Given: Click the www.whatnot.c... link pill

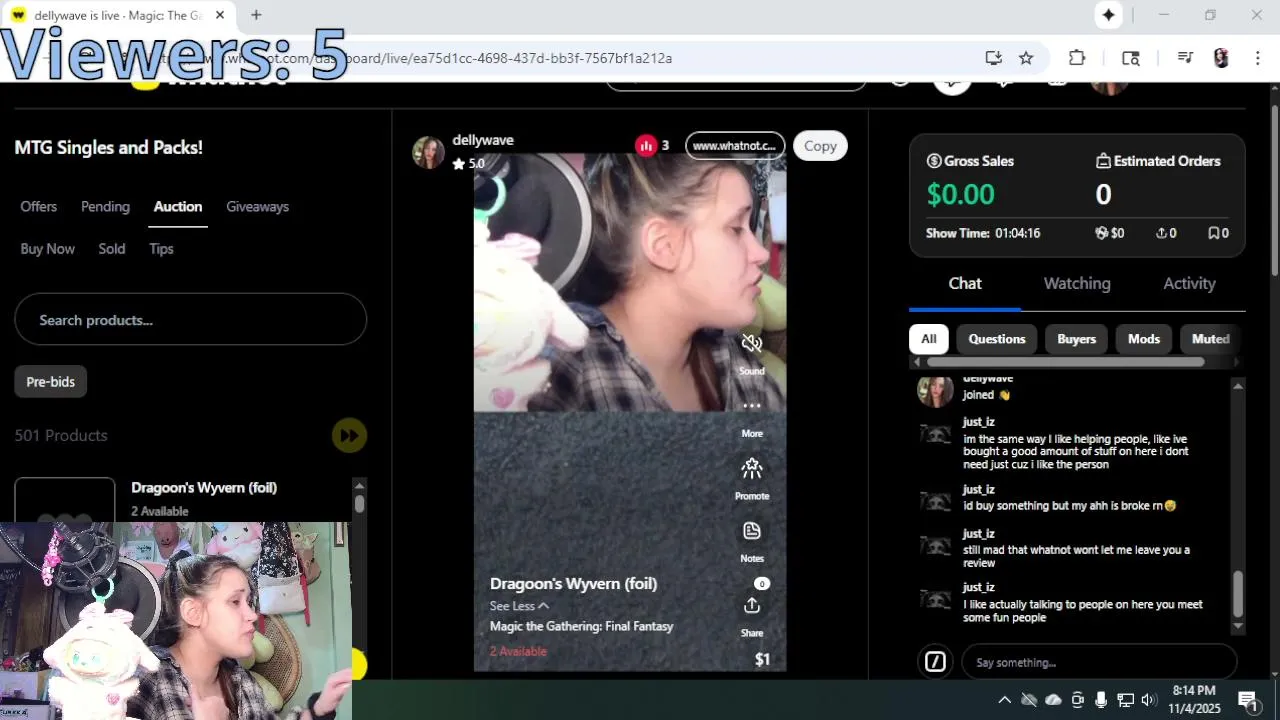Looking at the screenshot, I should pyautogui.click(x=735, y=146).
